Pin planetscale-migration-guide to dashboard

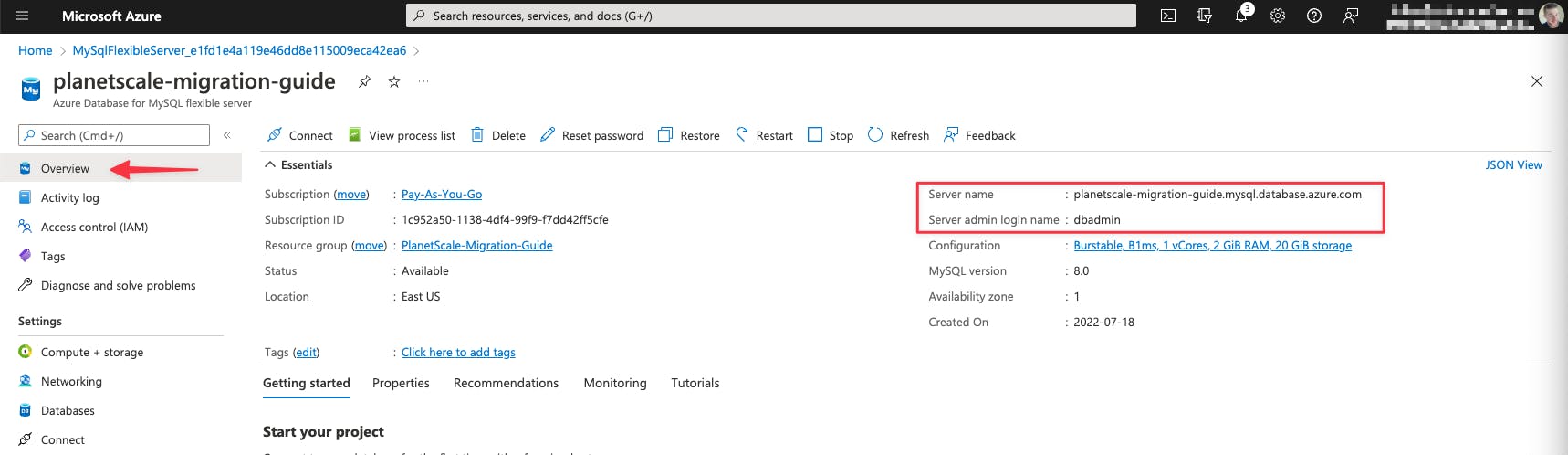point(364,81)
